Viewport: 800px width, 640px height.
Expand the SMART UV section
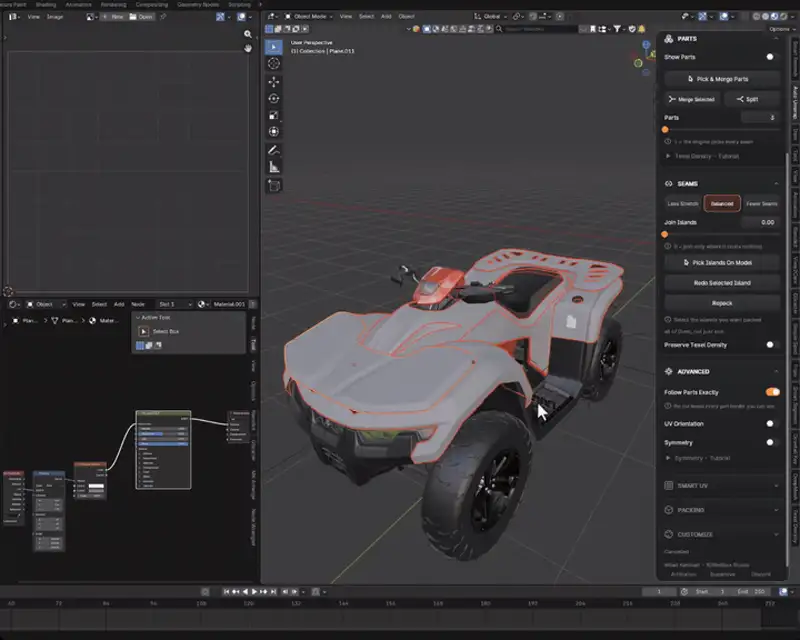coord(721,486)
